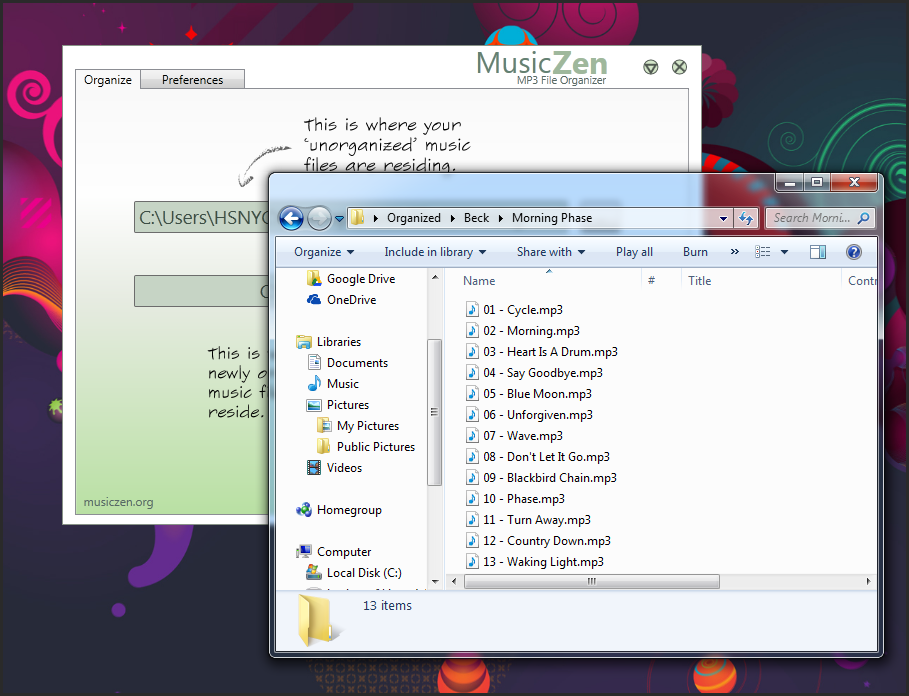
Task: Go back with the Explorer Back arrow
Action: 291,218
